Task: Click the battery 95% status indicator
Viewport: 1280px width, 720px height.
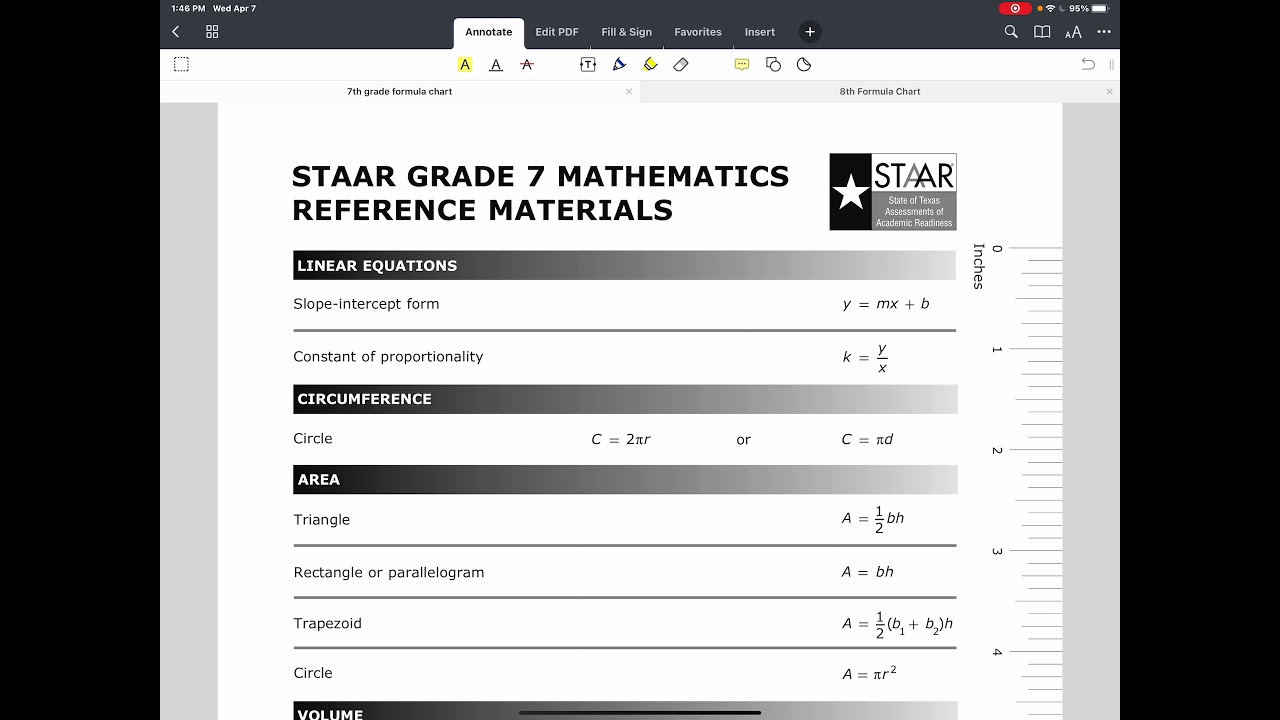Action: [1088, 8]
